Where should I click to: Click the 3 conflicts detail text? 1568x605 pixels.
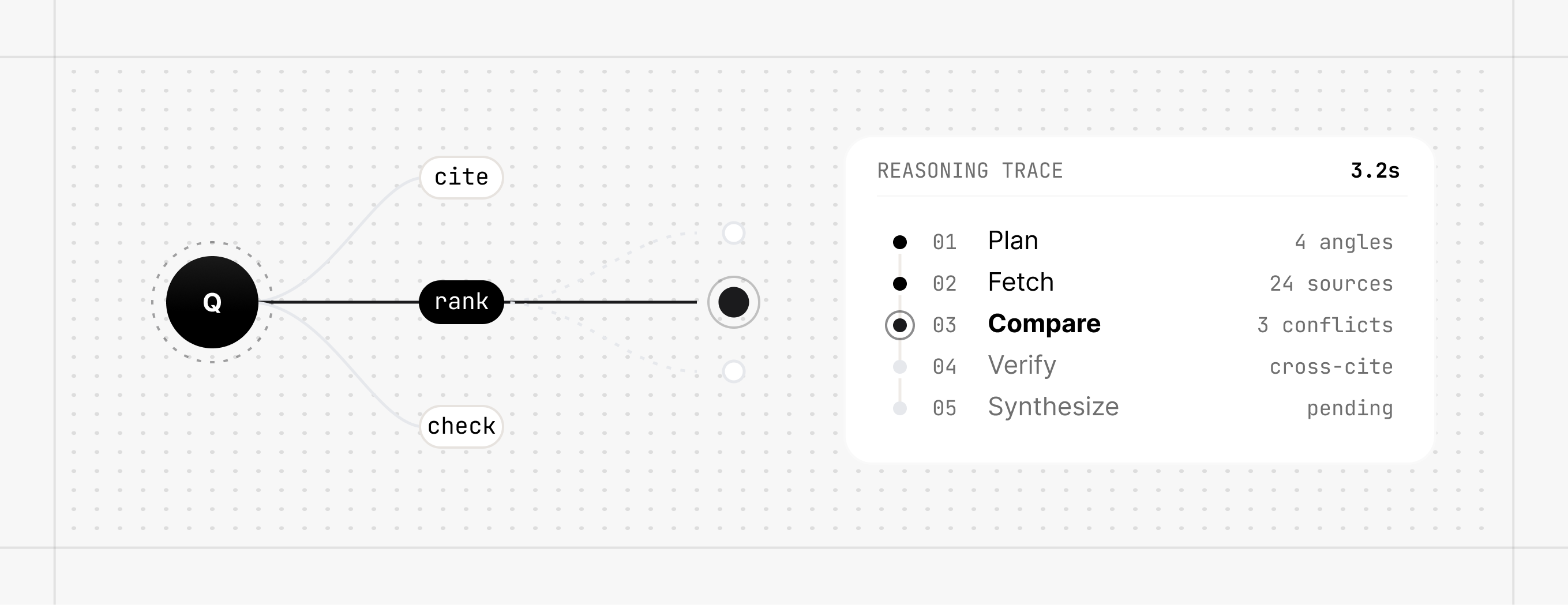pyautogui.click(x=1325, y=325)
